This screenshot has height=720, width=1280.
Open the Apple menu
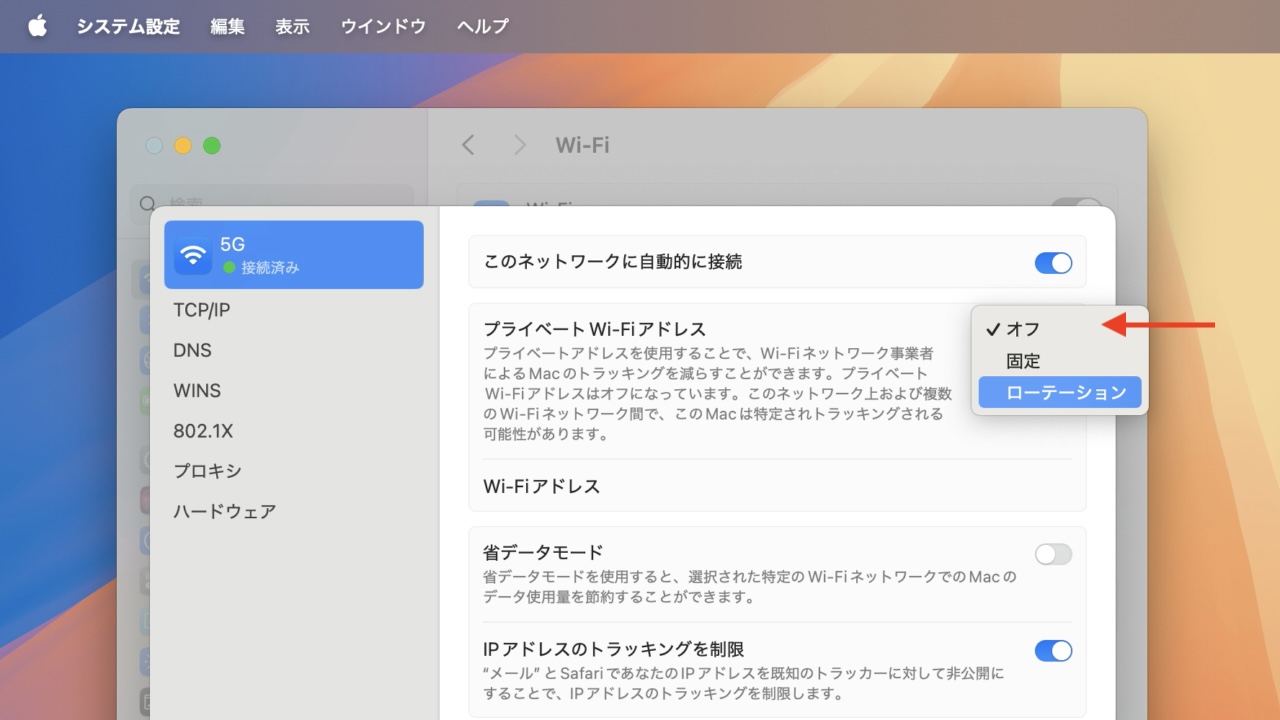[x=37, y=26]
